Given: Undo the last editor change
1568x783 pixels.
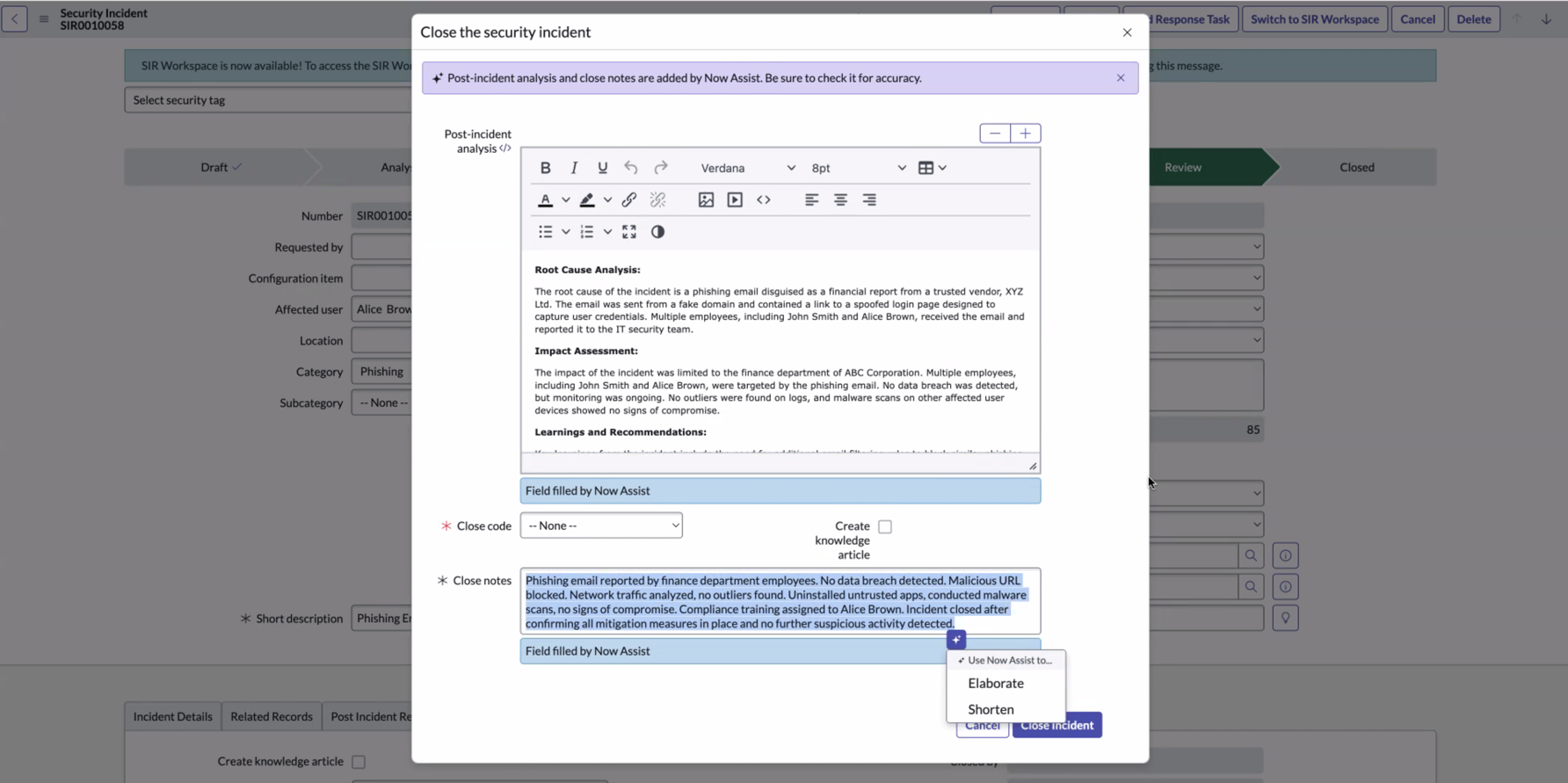Looking at the screenshot, I should pos(631,168).
